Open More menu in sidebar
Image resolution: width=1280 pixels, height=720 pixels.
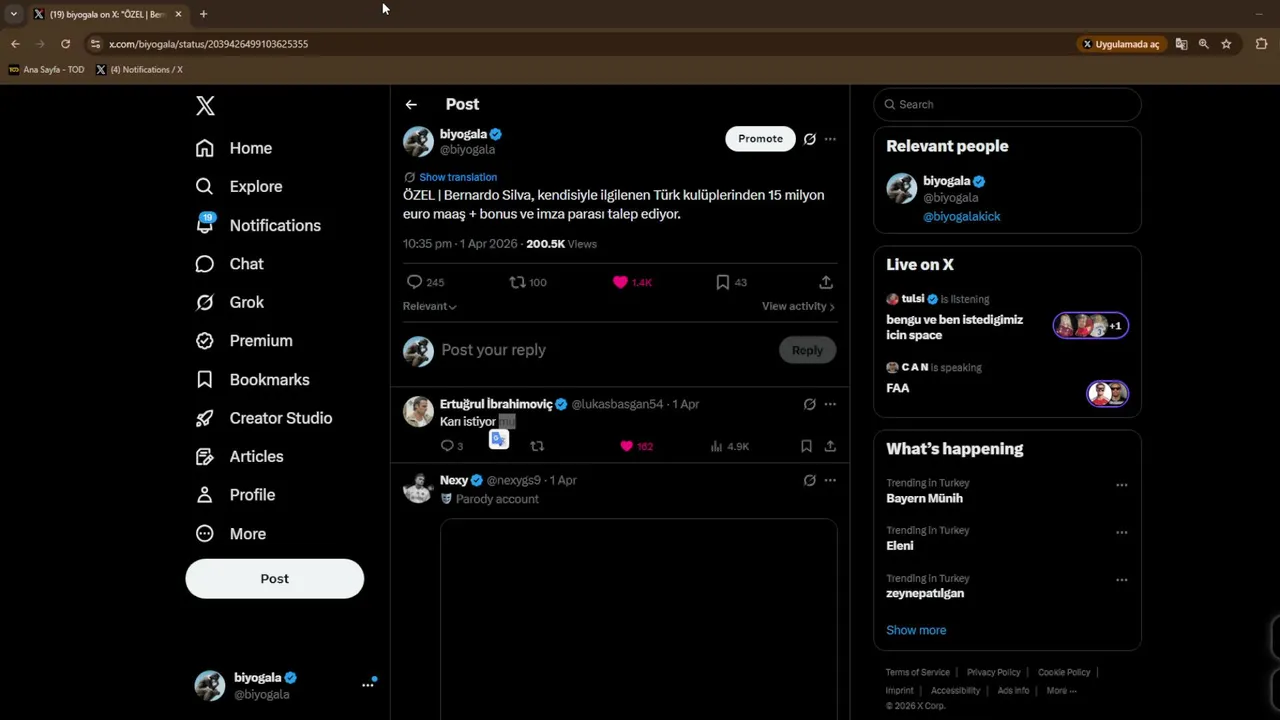click(x=231, y=534)
